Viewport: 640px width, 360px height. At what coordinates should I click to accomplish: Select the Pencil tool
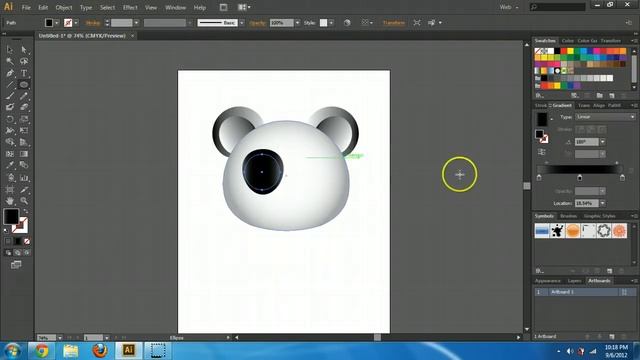(x=24, y=96)
